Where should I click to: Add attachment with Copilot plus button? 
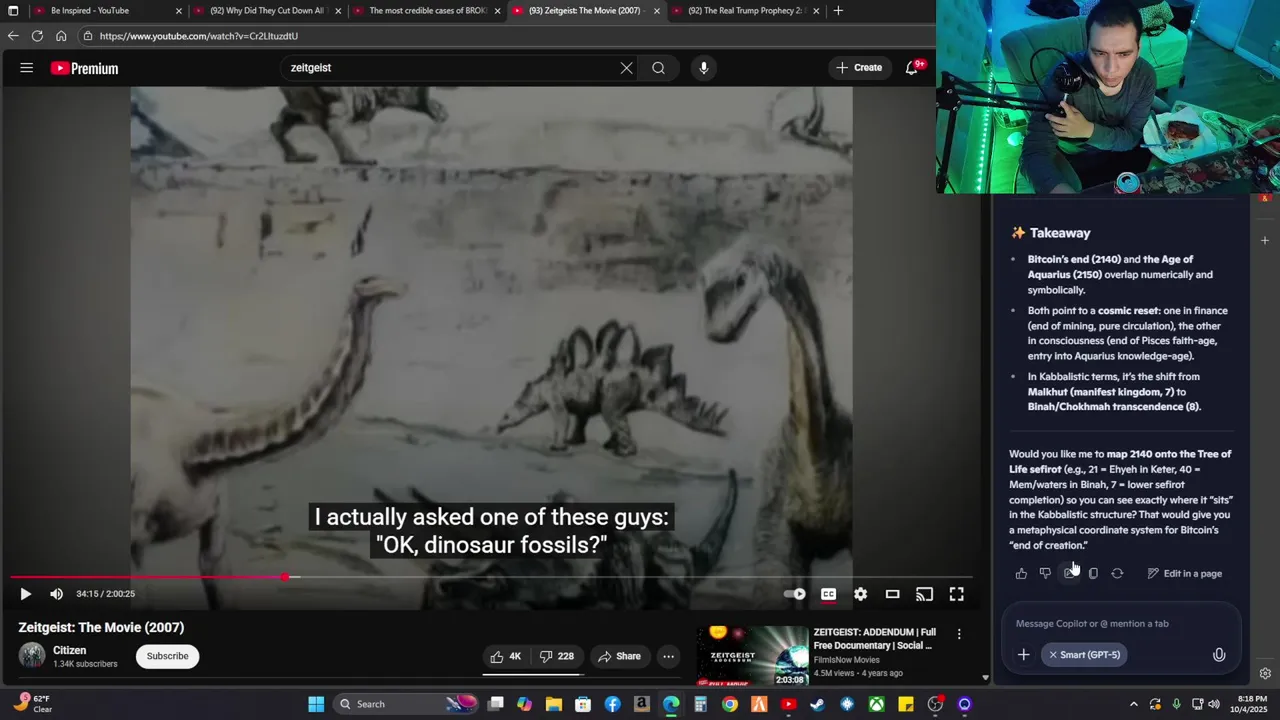[x=1023, y=655]
